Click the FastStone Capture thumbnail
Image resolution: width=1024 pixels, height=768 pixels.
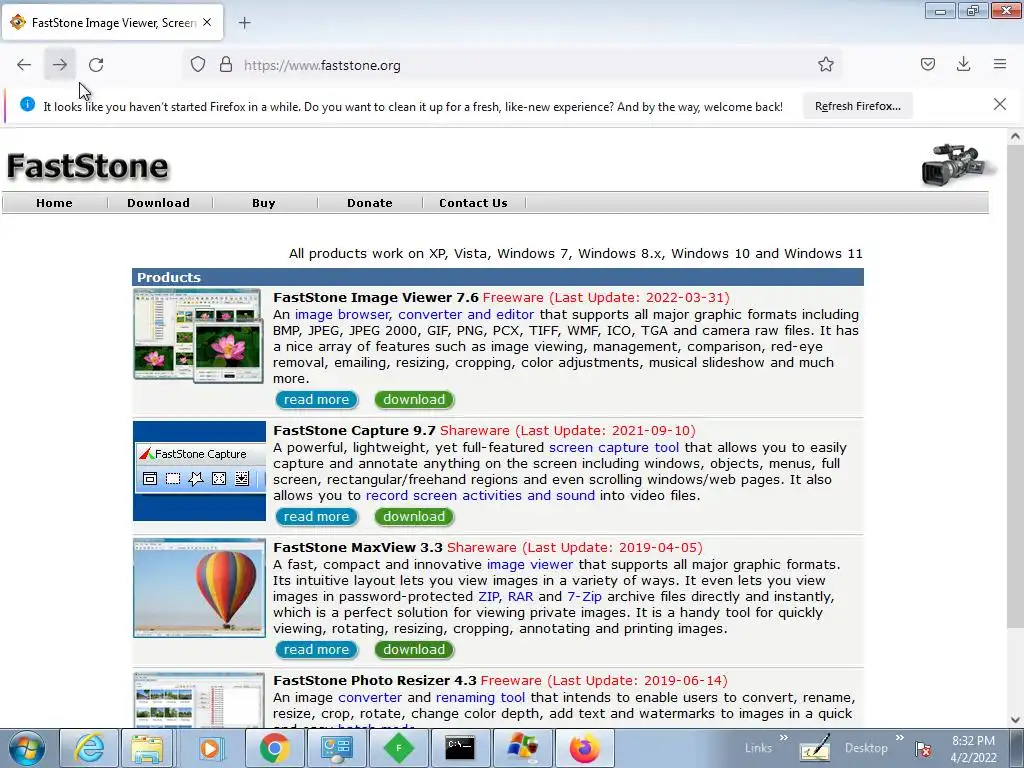[199, 471]
